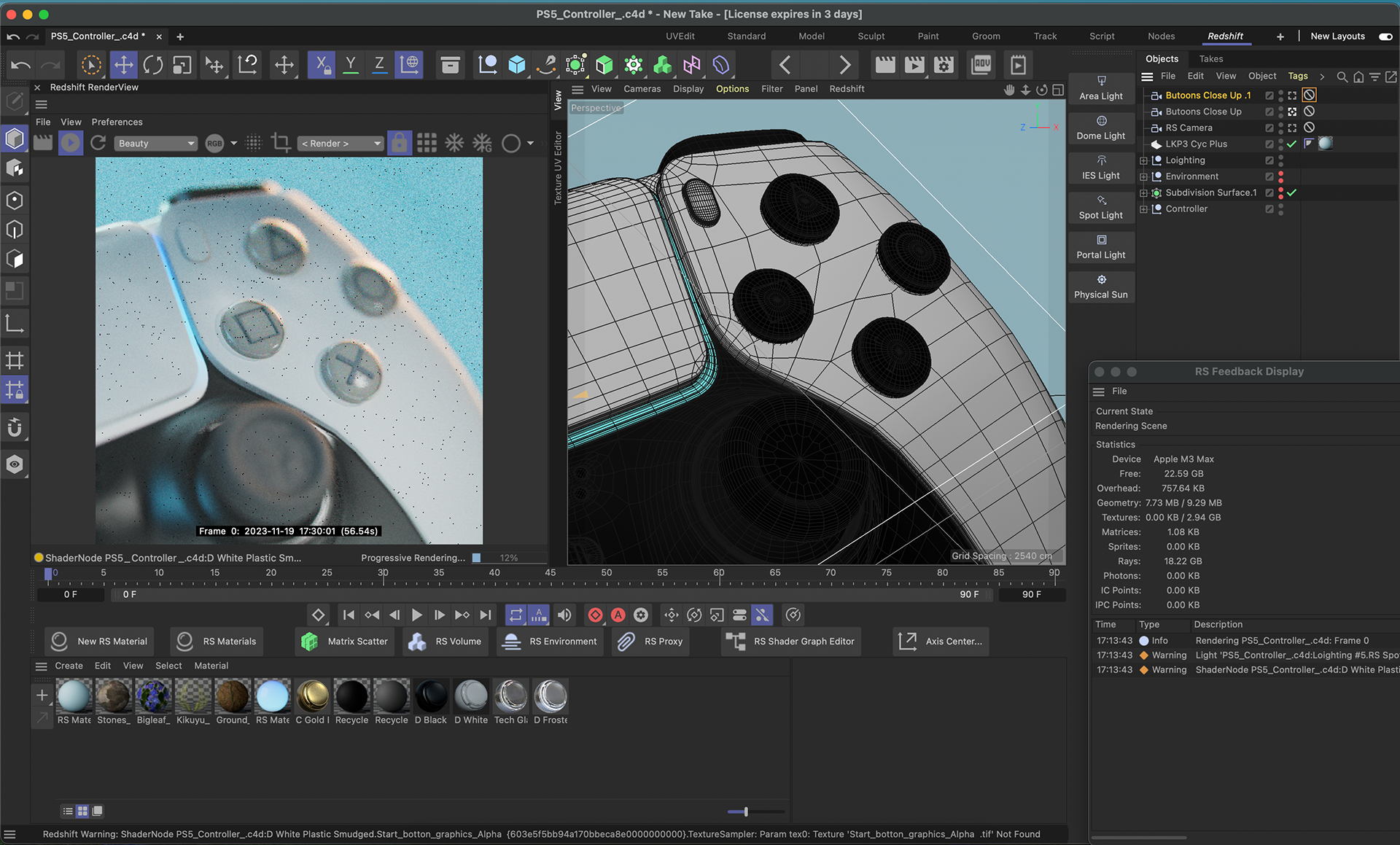Image resolution: width=1400 pixels, height=845 pixels.
Task: Open the RGB channel dropdown arrow
Action: pos(234,143)
